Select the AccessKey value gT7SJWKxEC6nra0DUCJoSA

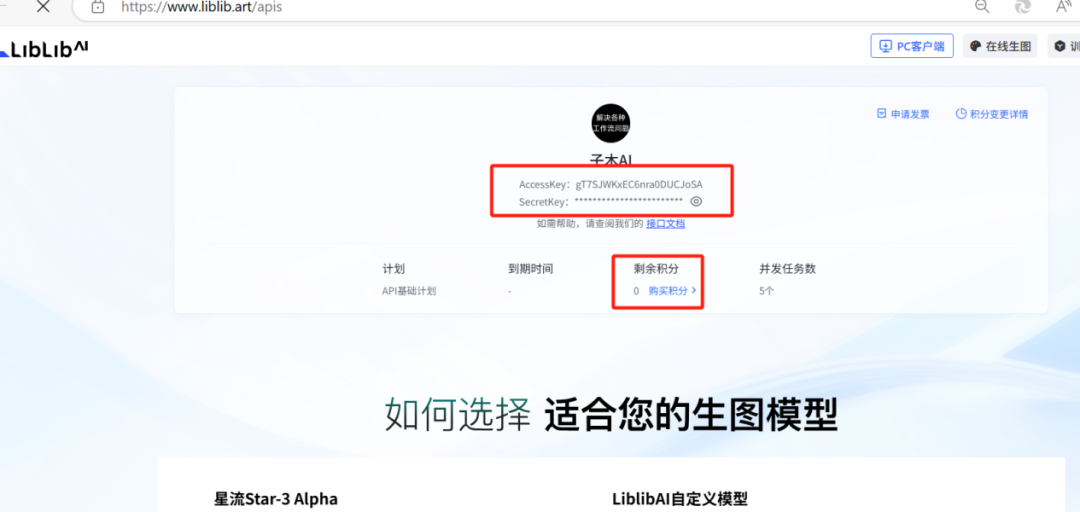(x=639, y=185)
